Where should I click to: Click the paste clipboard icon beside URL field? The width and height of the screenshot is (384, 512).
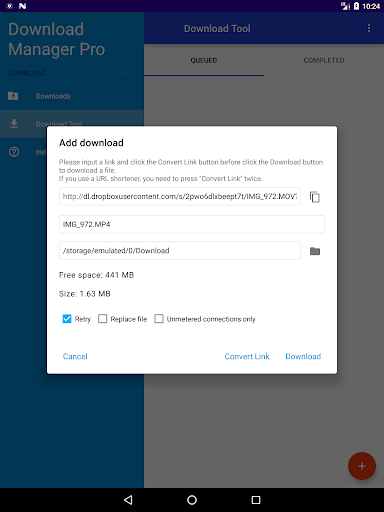point(315,197)
